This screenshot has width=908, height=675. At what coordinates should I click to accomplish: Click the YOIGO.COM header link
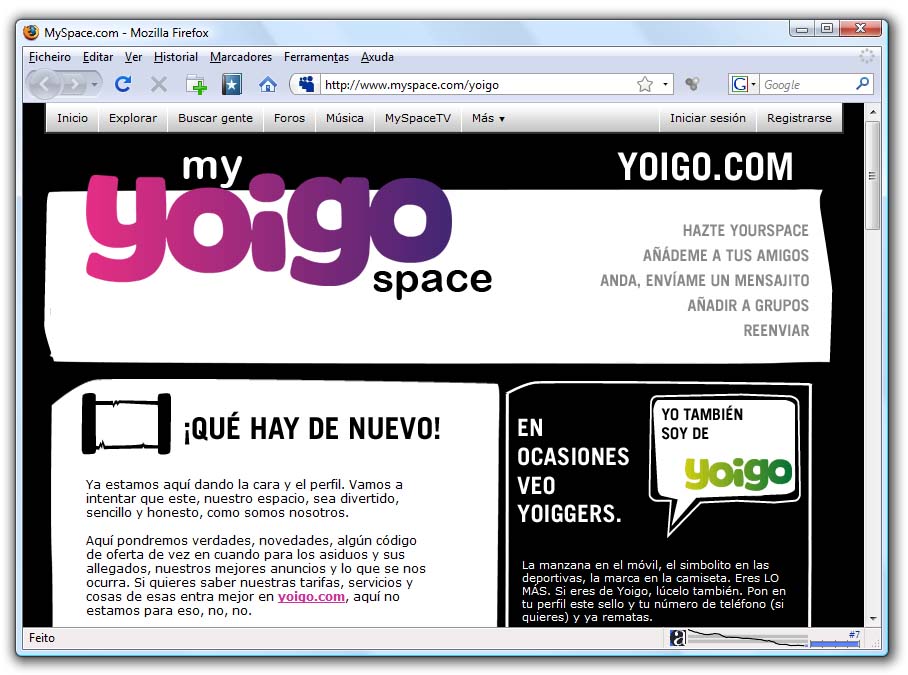(705, 167)
